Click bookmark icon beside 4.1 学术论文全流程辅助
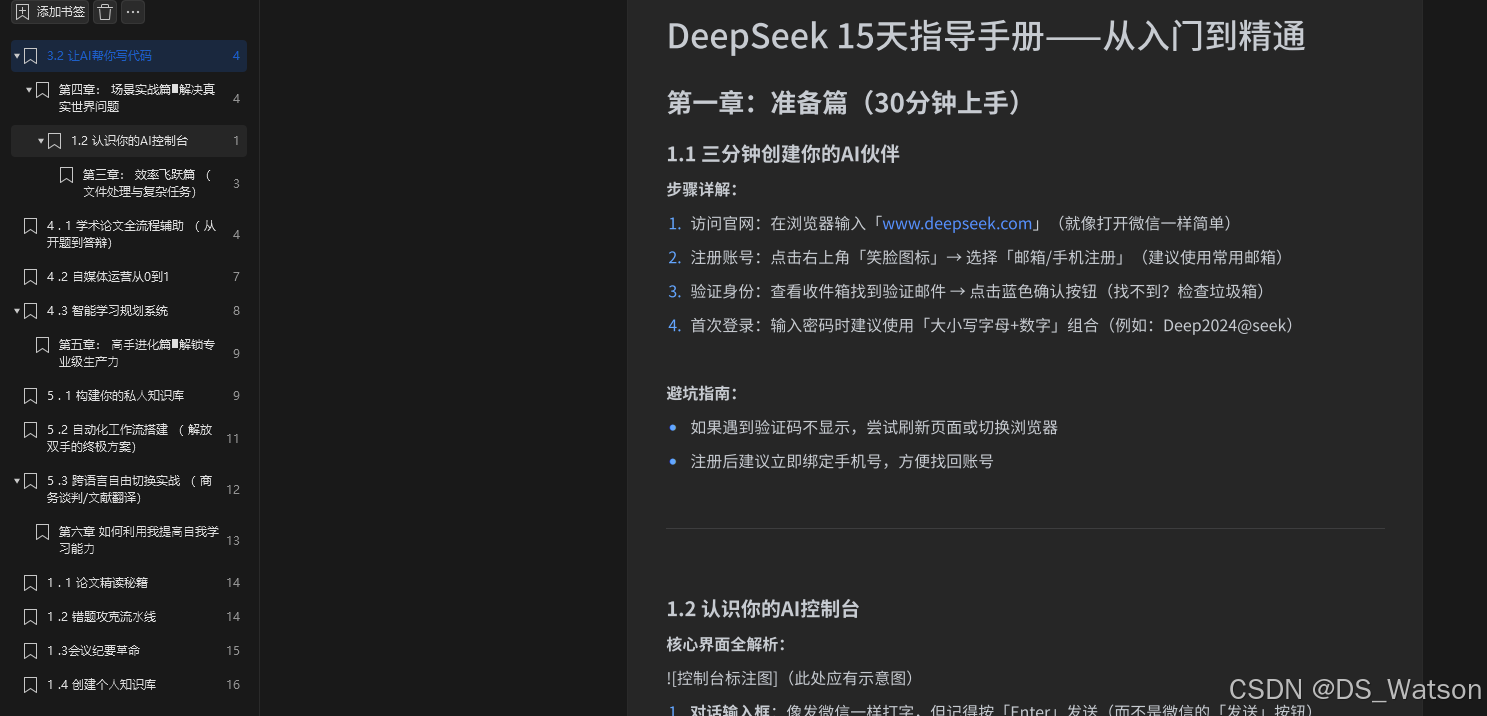This screenshot has width=1487, height=716. 31,226
